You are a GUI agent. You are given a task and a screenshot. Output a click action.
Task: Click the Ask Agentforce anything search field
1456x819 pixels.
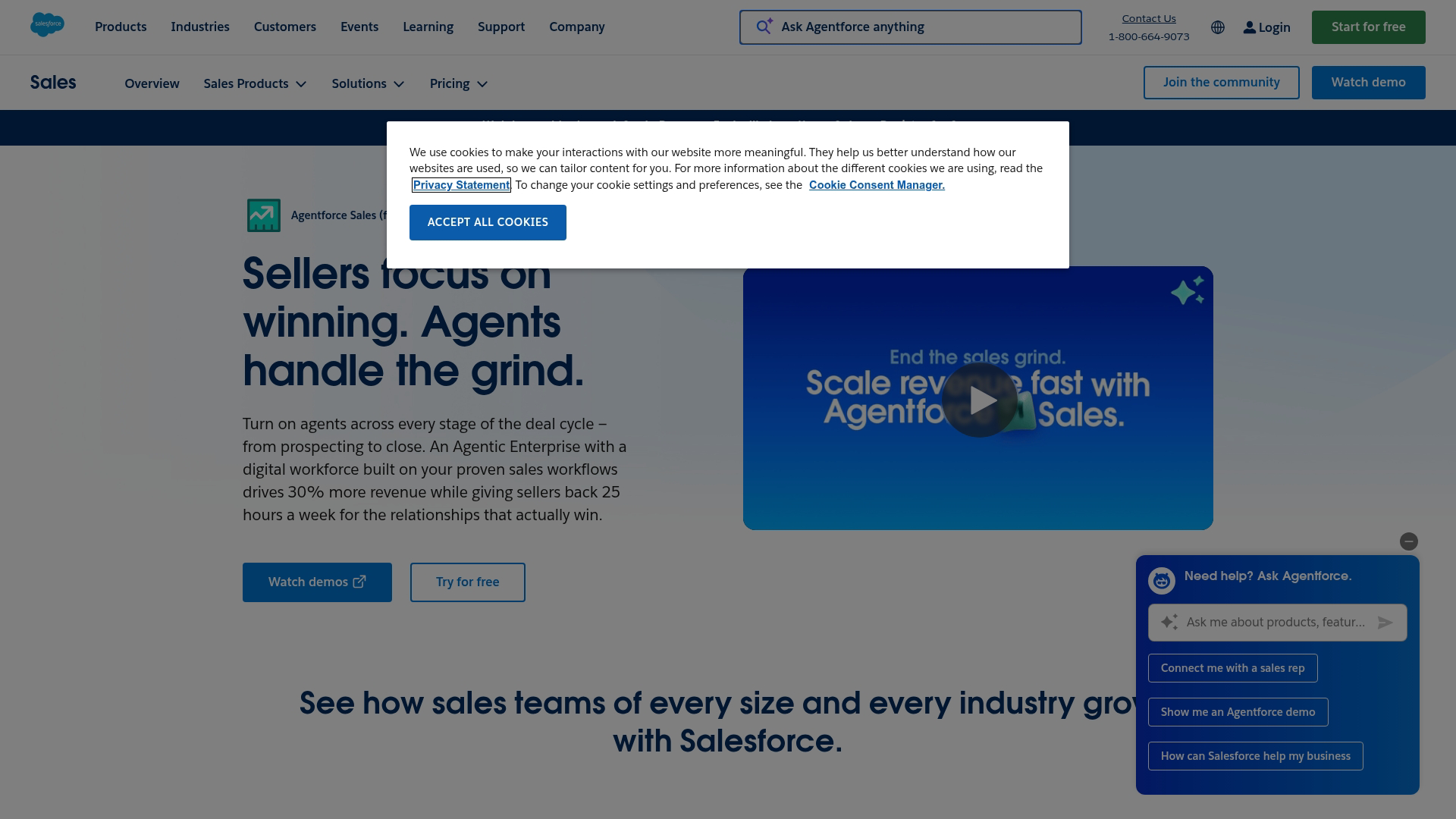[x=910, y=27]
